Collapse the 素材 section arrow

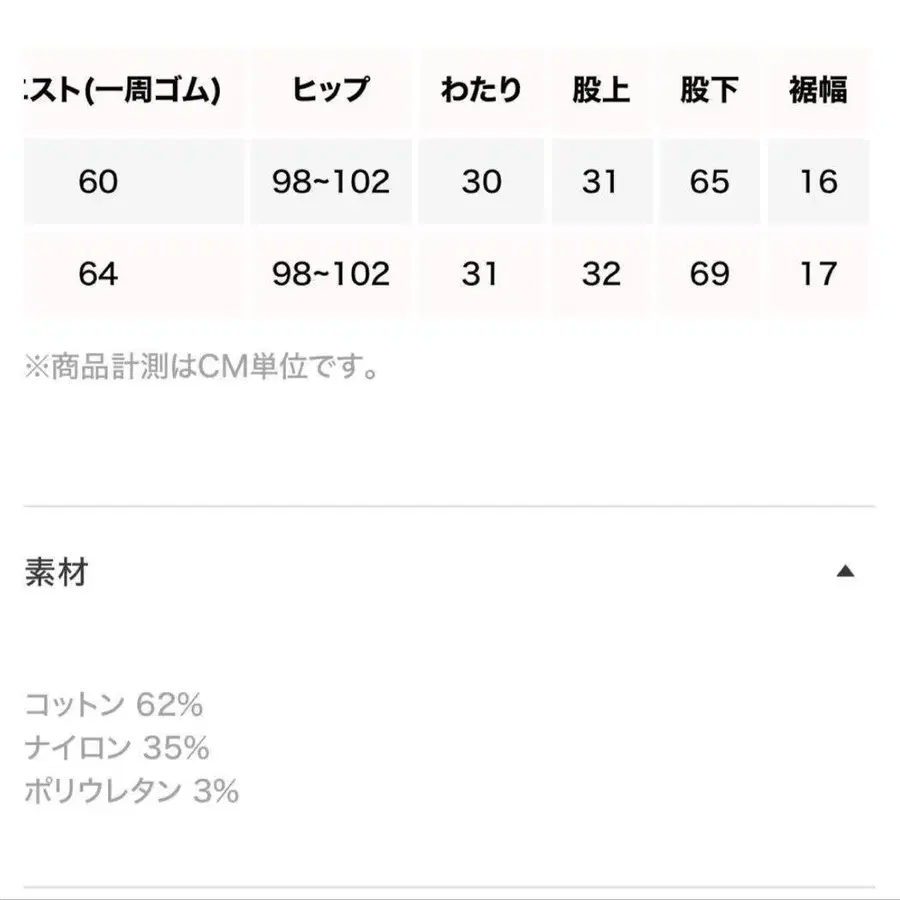[845, 573]
